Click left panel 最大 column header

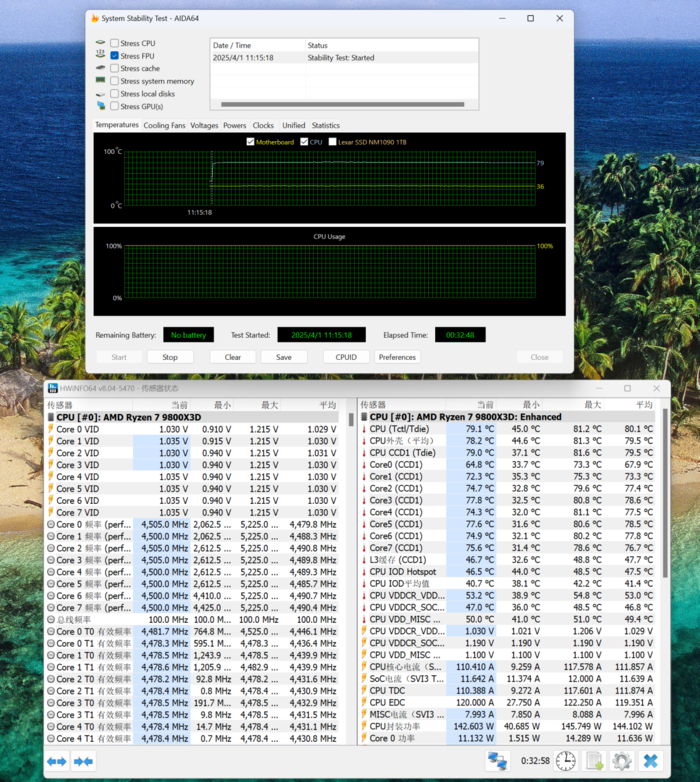[x=258, y=405]
